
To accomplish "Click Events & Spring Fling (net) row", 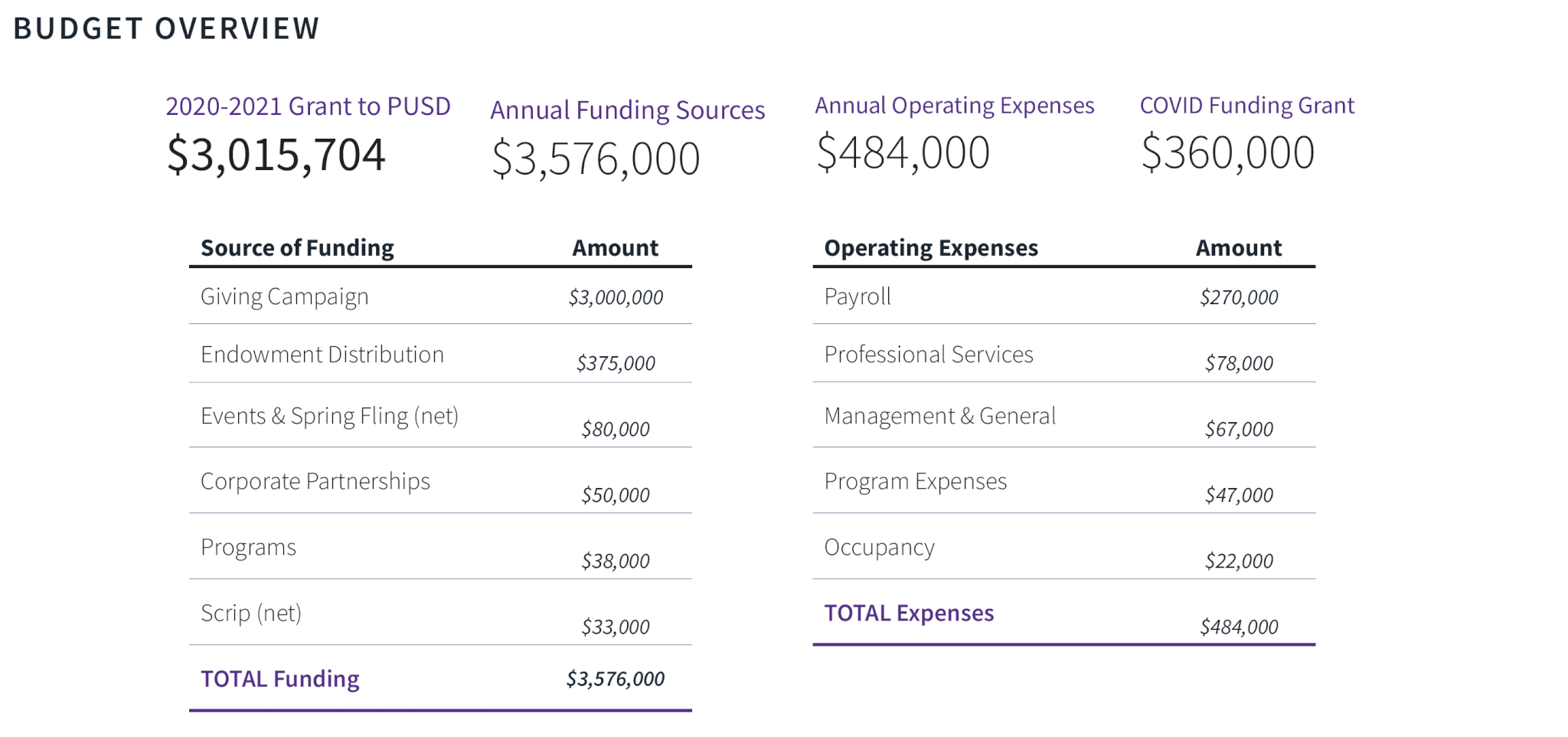I will 440,416.
